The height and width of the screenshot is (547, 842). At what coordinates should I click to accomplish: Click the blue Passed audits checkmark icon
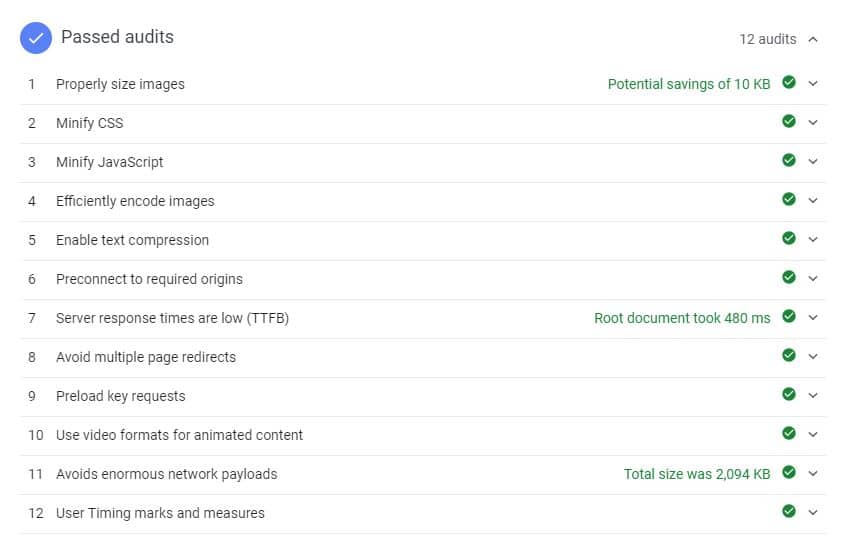point(36,38)
